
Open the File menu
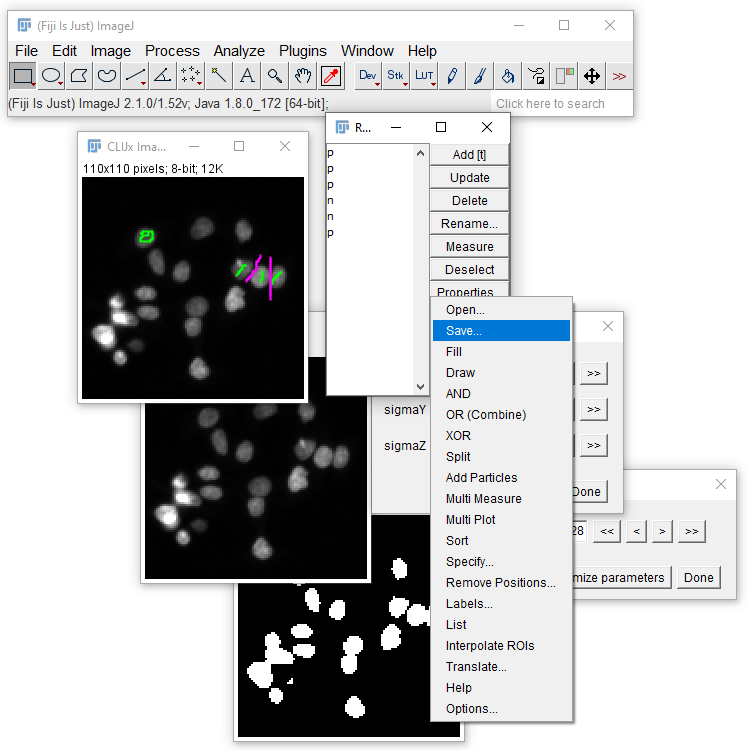26,51
